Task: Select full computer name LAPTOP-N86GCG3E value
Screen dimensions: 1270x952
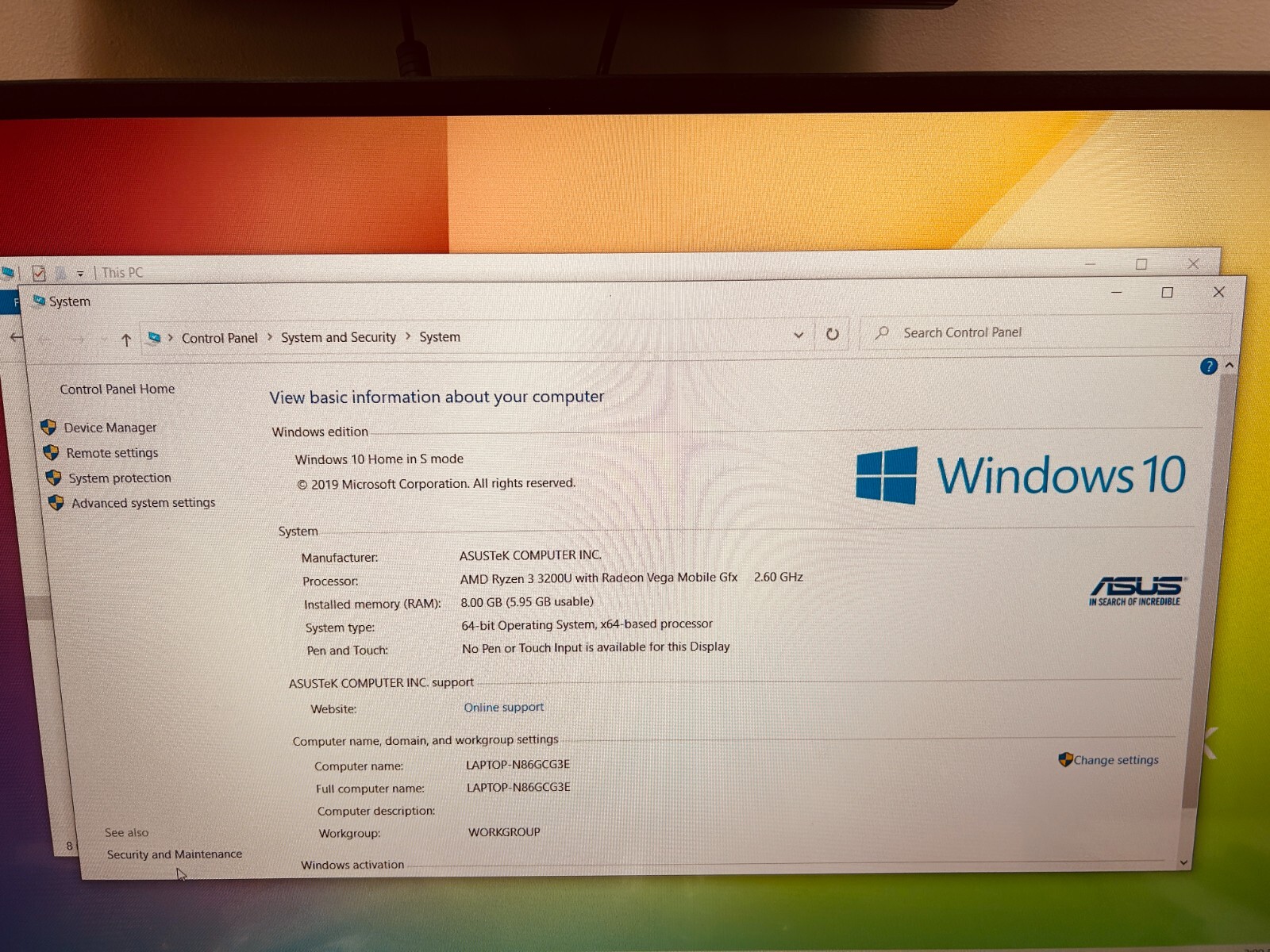Action: click(518, 788)
